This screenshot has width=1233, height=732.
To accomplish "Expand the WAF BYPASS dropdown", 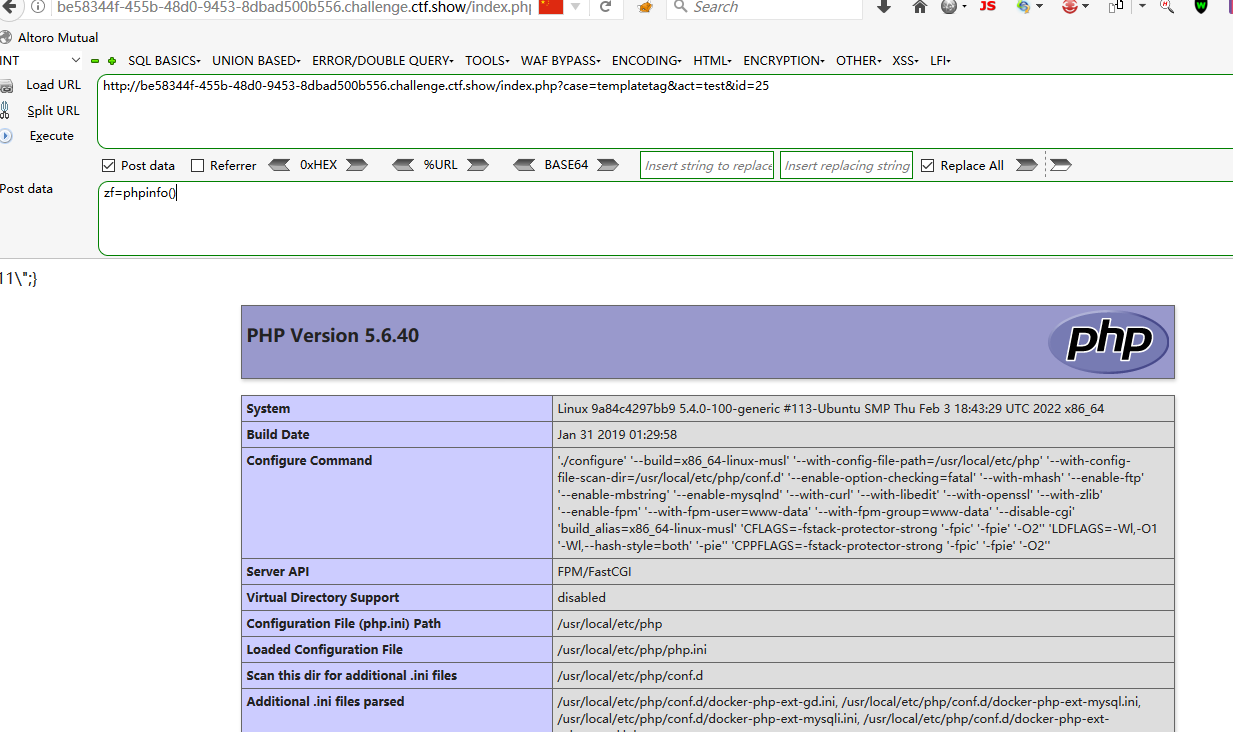I will 559,60.
